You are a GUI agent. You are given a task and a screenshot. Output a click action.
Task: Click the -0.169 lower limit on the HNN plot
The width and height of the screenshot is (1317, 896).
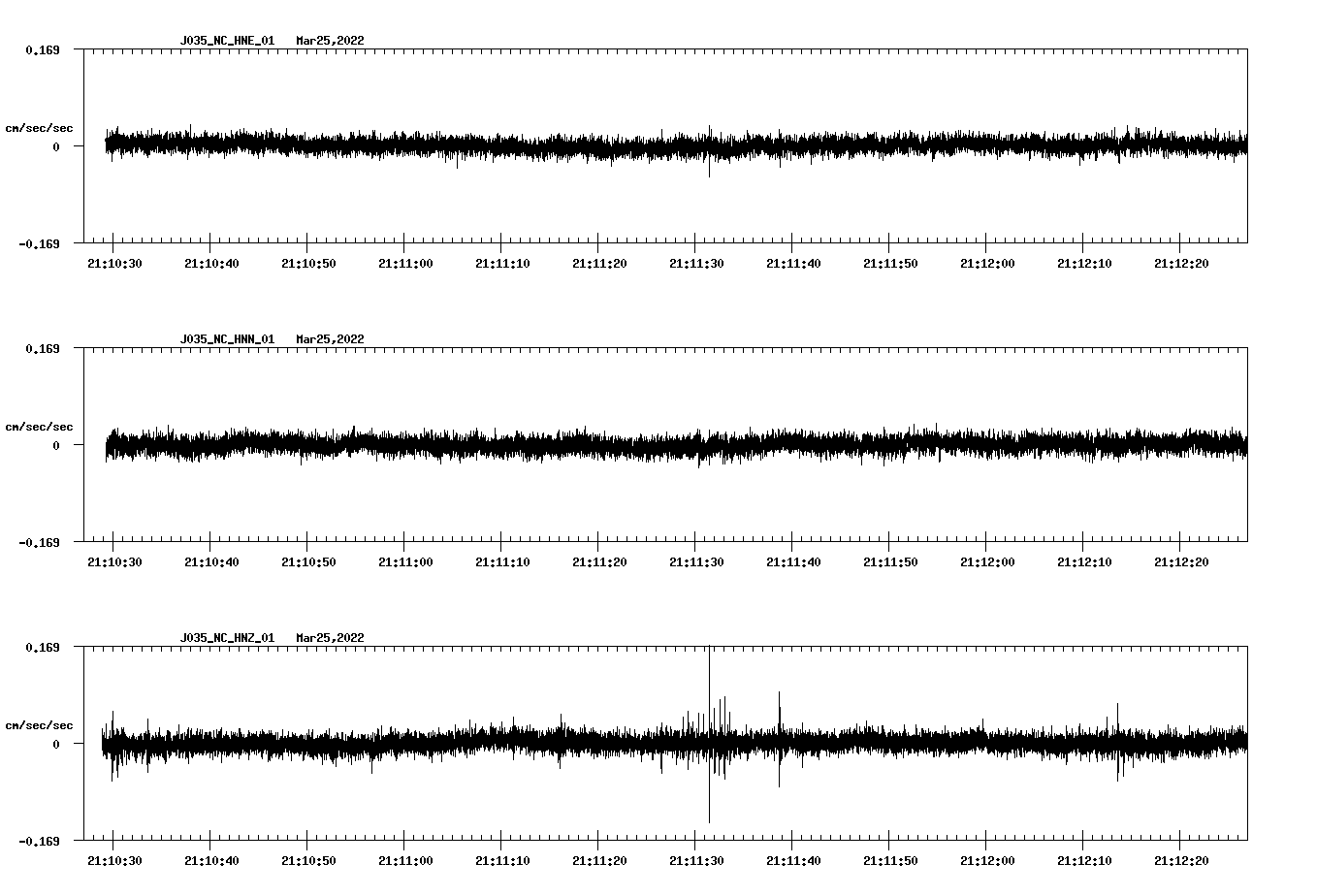40,542
